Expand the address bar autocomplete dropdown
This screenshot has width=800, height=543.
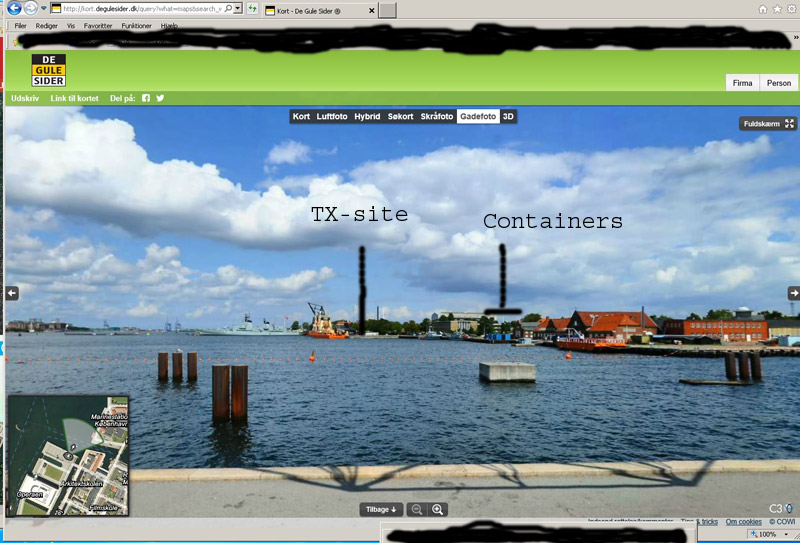click(238, 9)
